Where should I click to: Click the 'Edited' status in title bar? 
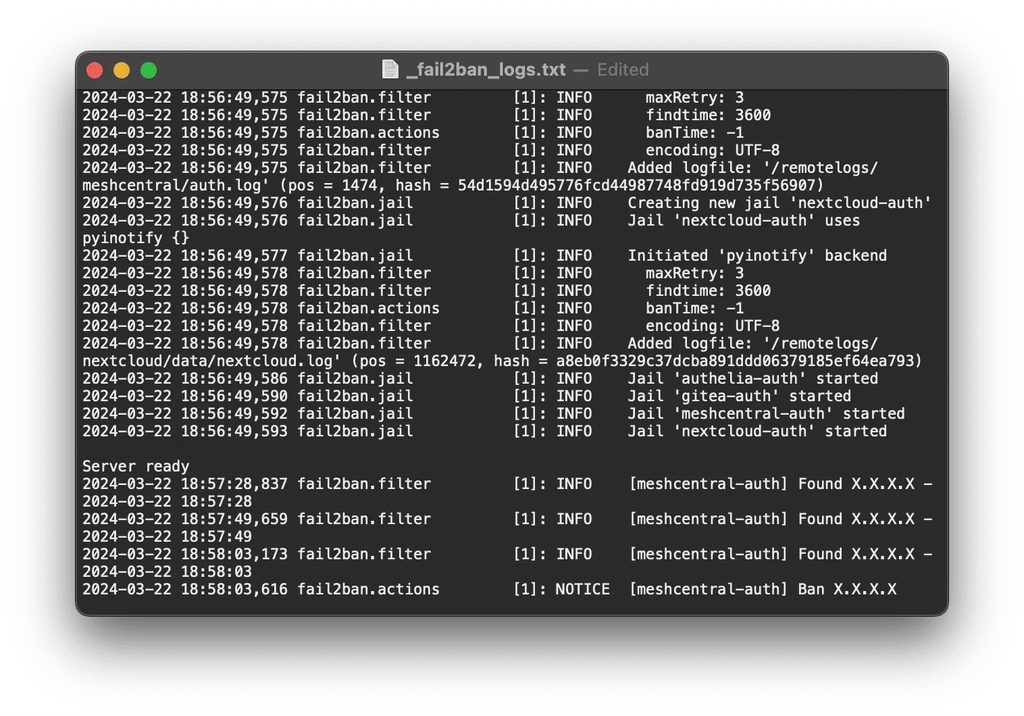point(623,69)
